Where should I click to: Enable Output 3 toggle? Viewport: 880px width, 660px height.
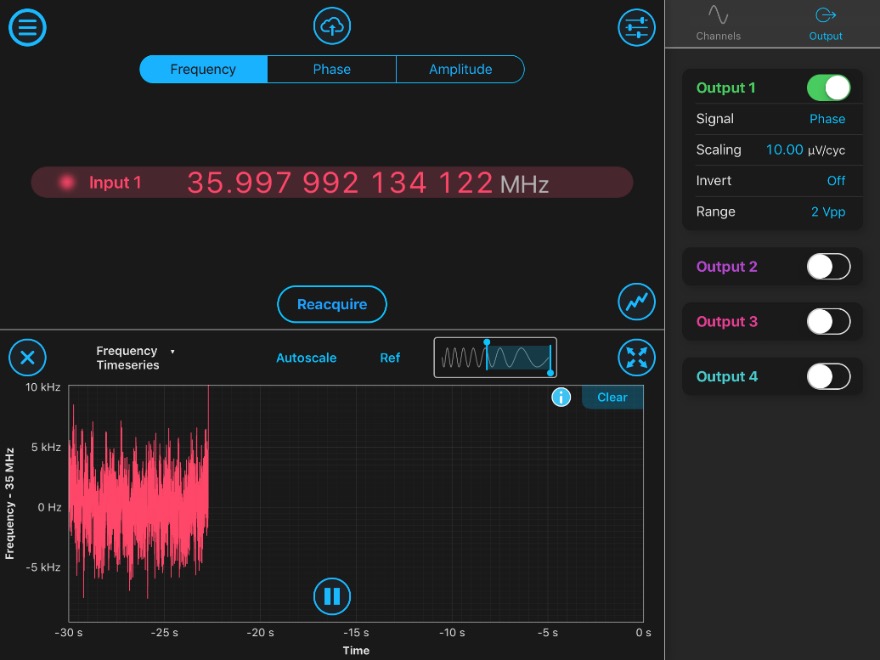pyautogui.click(x=828, y=321)
